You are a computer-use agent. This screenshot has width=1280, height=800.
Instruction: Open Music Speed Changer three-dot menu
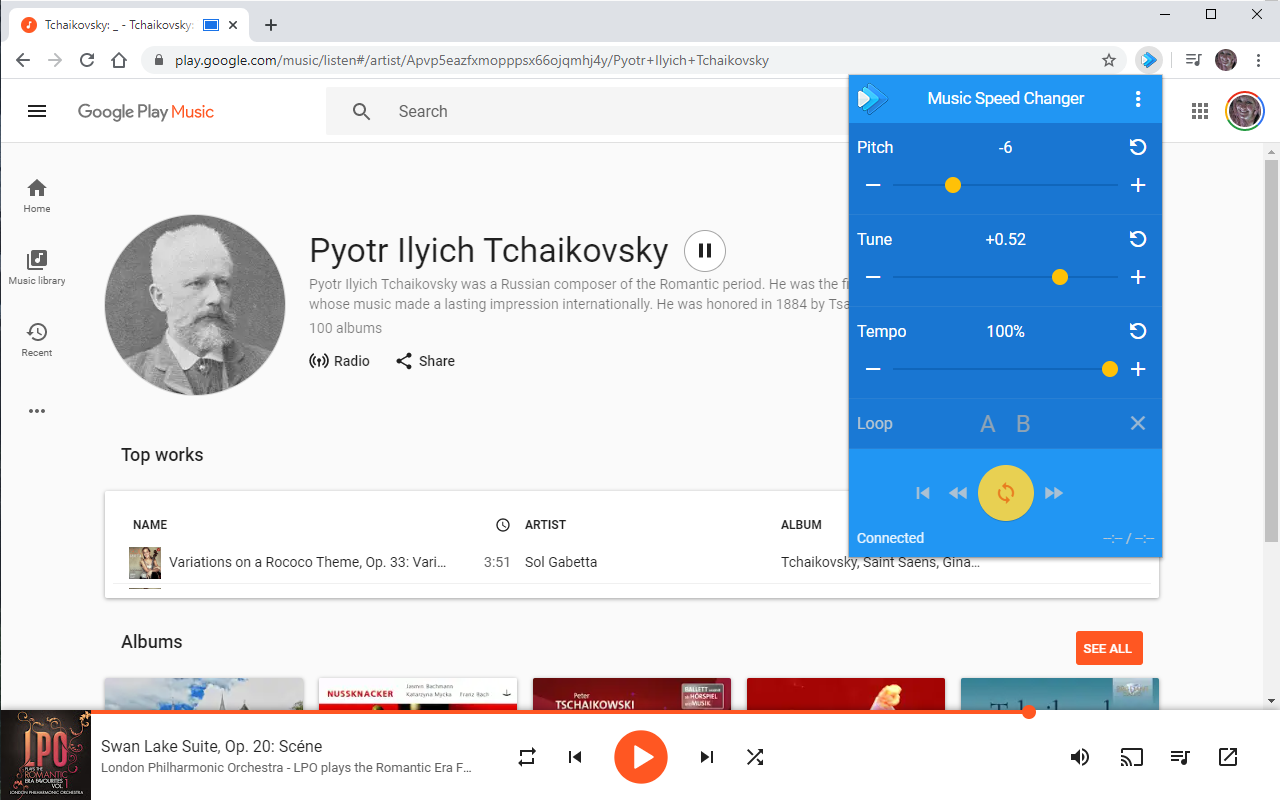(1138, 98)
